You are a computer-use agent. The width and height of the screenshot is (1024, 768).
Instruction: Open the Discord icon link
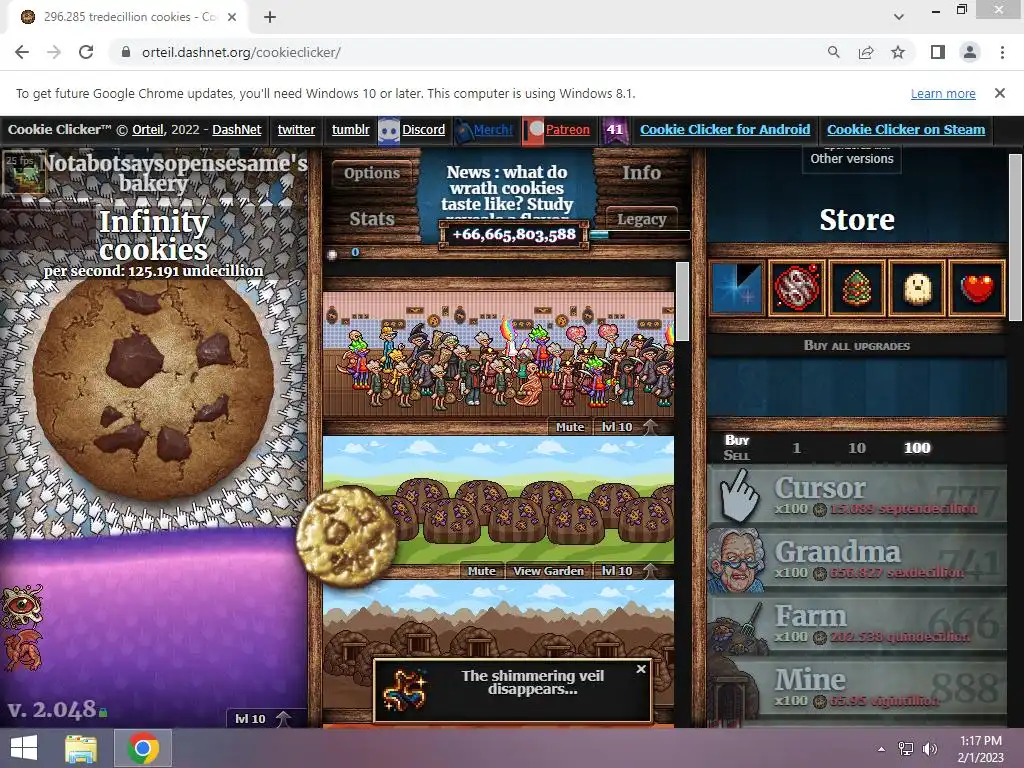(x=389, y=131)
